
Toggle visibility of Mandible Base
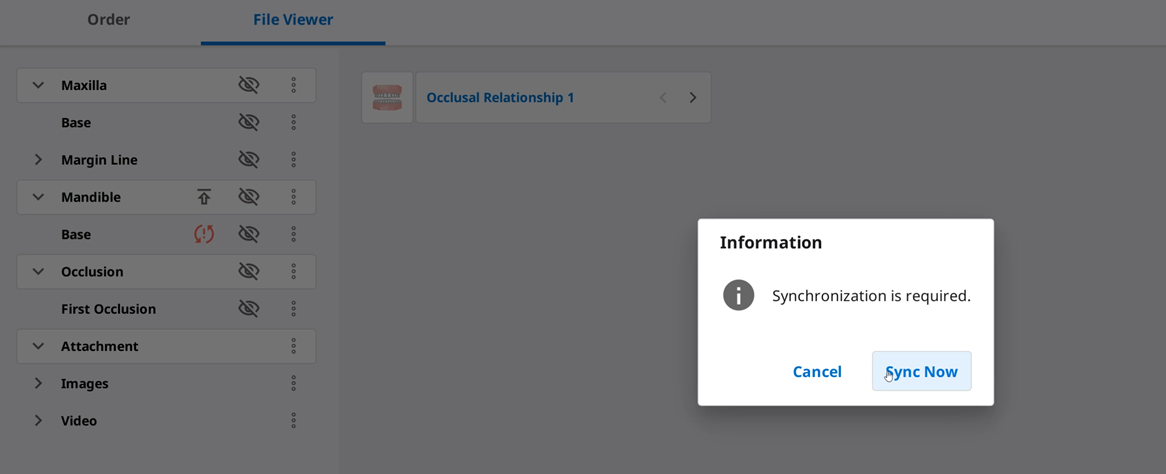pyautogui.click(x=248, y=234)
